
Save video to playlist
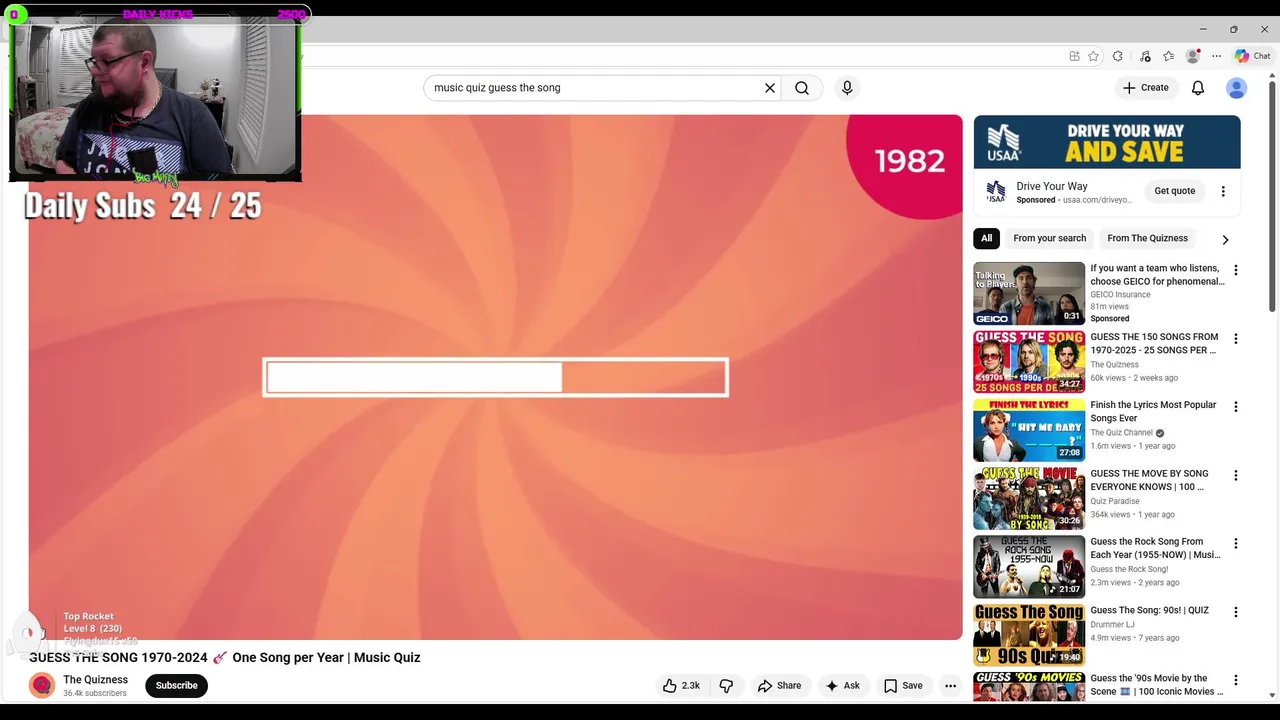903,686
